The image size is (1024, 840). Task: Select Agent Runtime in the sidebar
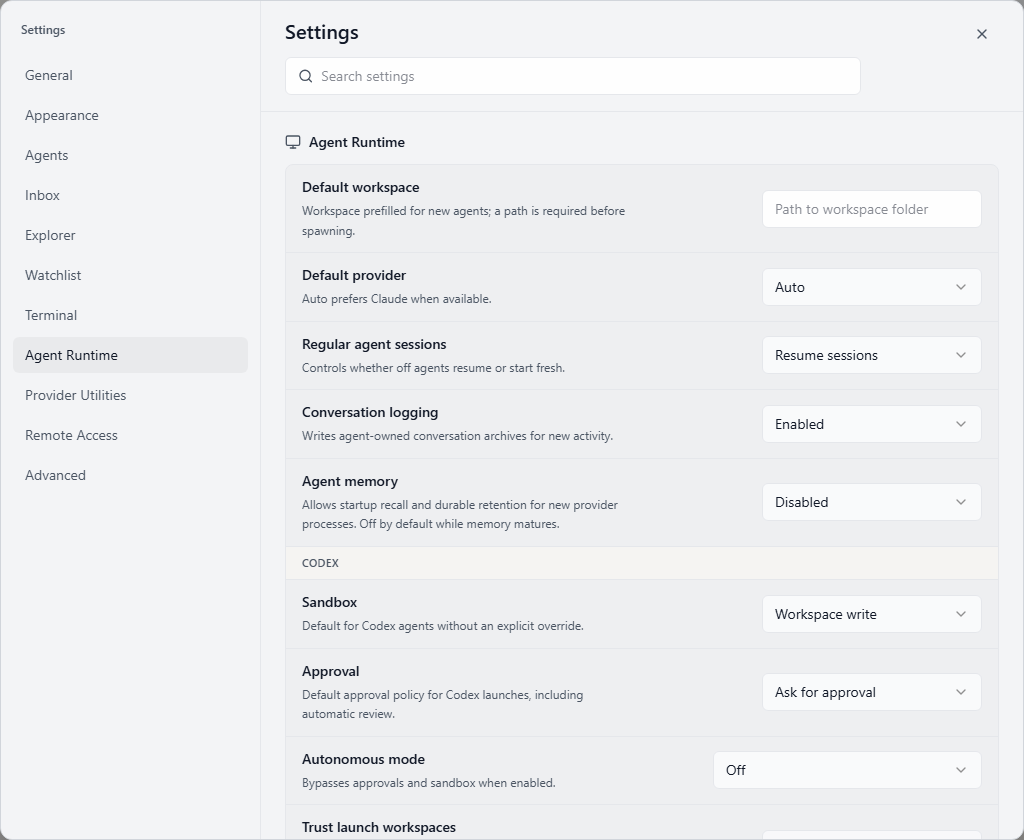coord(131,355)
